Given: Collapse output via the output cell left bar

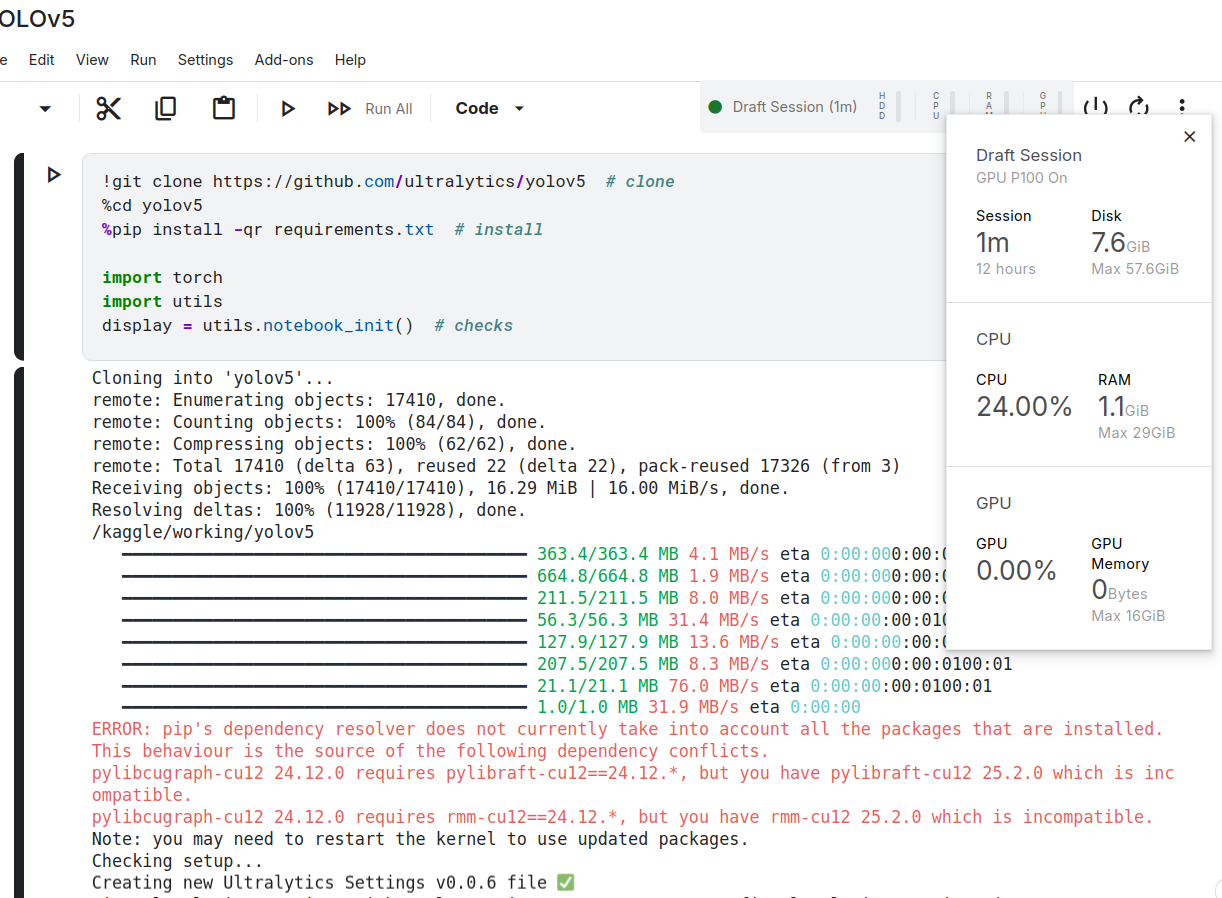Looking at the screenshot, I should point(19,633).
